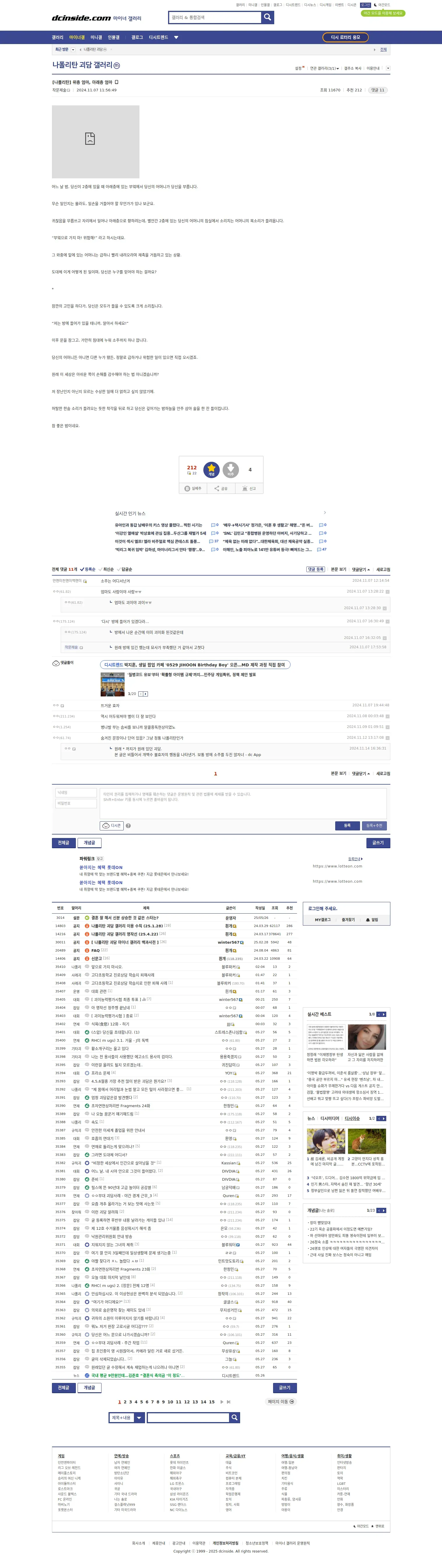Viewport: 442px width, 1568px height.
Task: Click the 등록+추천 button
Action: coord(374,825)
